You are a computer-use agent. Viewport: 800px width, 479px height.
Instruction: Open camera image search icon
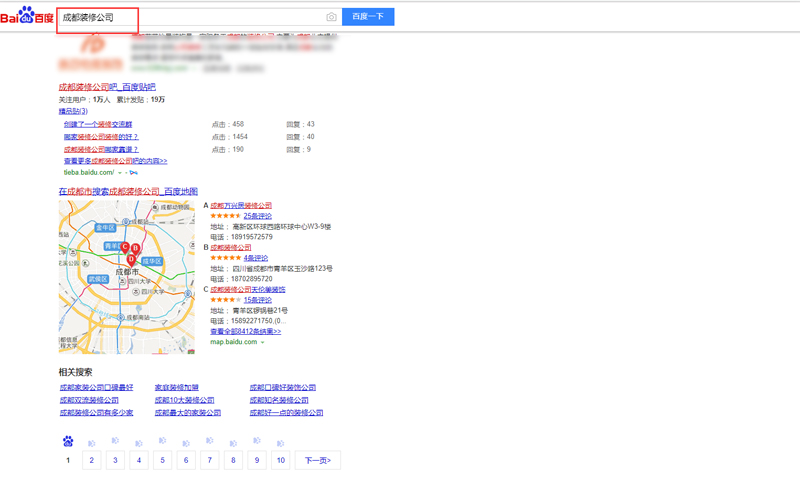pos(332,17)
